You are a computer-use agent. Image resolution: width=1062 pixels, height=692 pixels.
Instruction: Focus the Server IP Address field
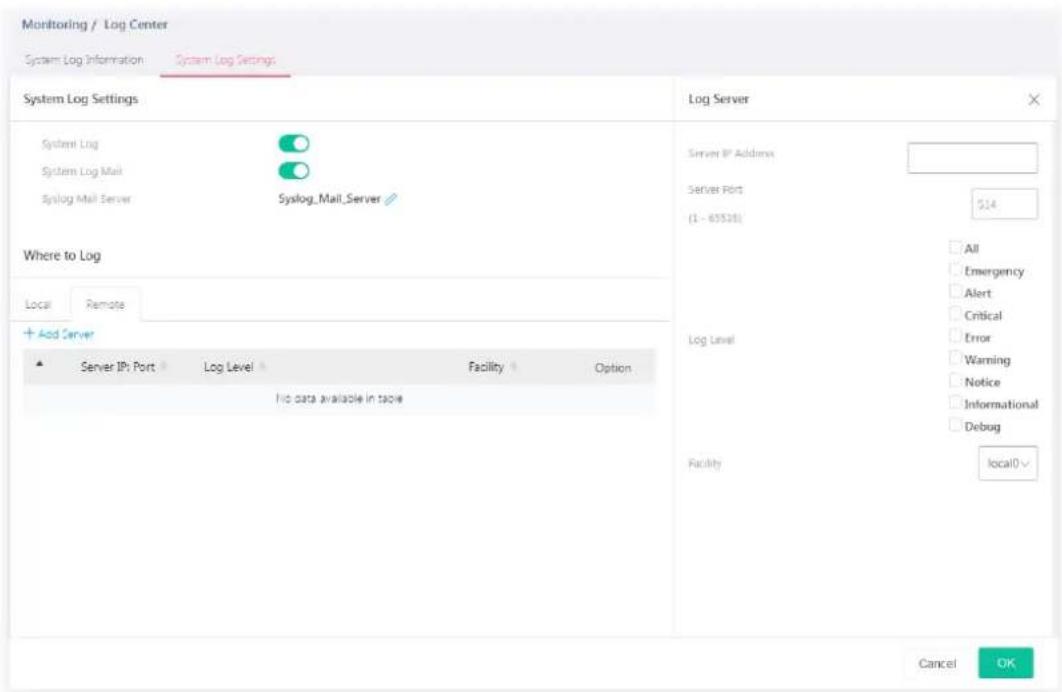(972, 158)
